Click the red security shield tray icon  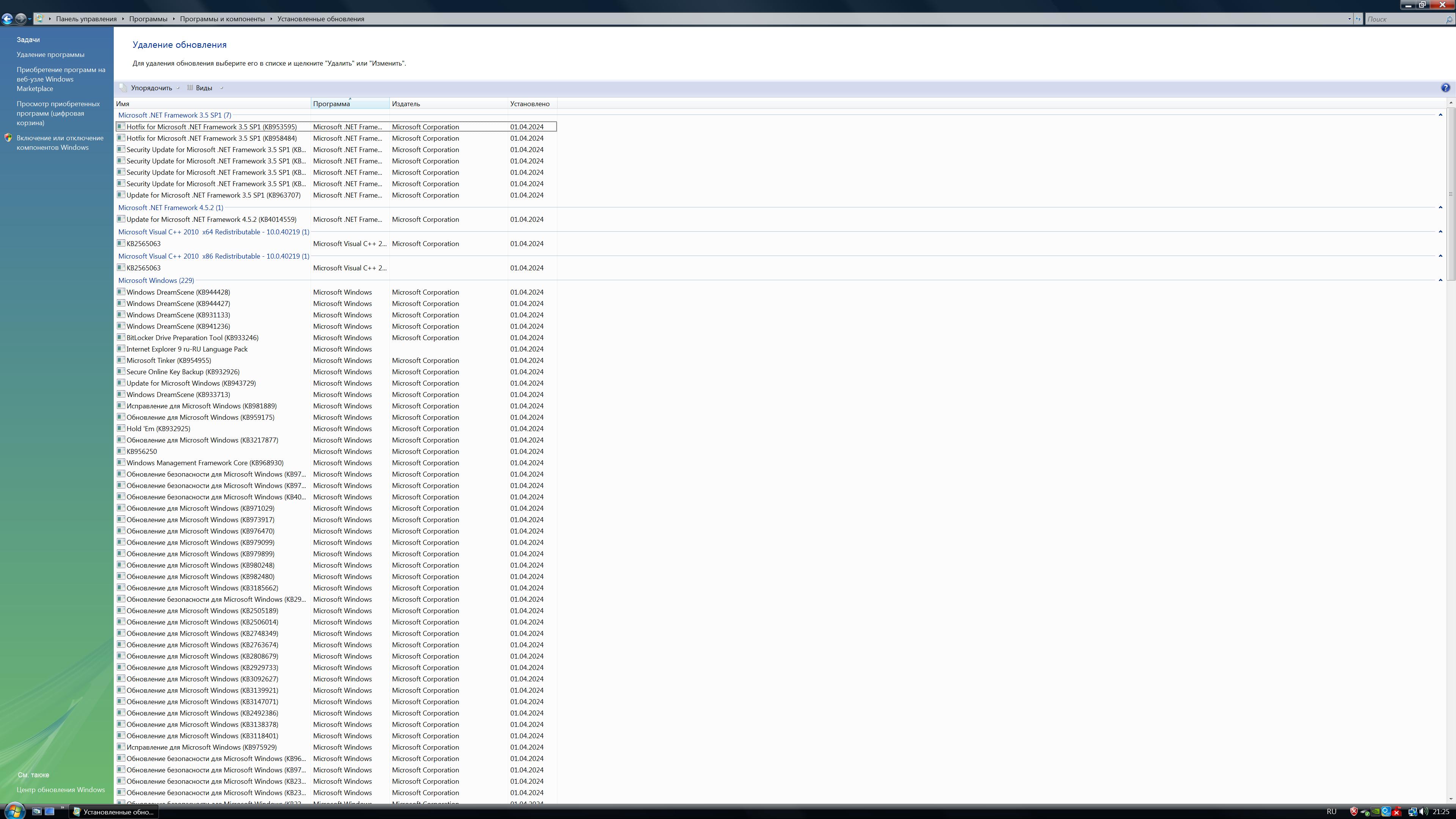[1354, 812]
